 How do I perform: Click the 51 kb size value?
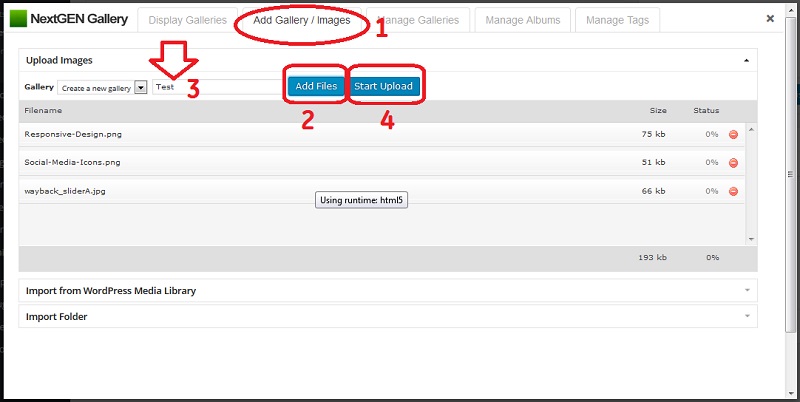point(654,163)
